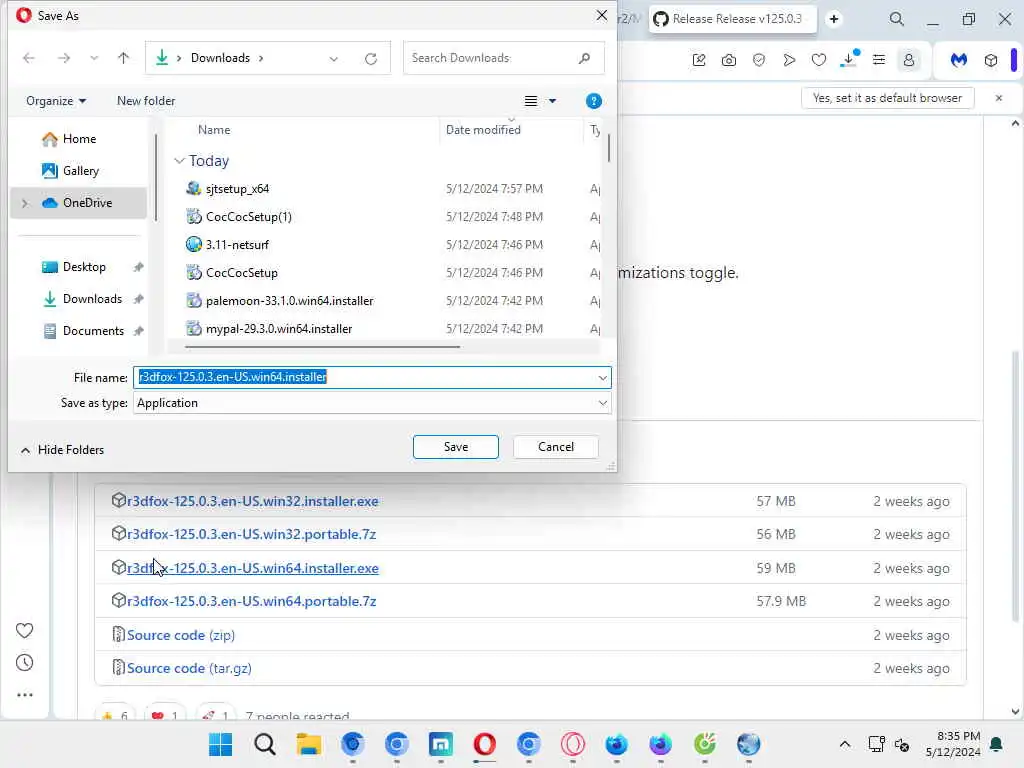Open Windows taskbar Search
The width and height of the screenshot is (1024, 768).
tap(264, 744)
